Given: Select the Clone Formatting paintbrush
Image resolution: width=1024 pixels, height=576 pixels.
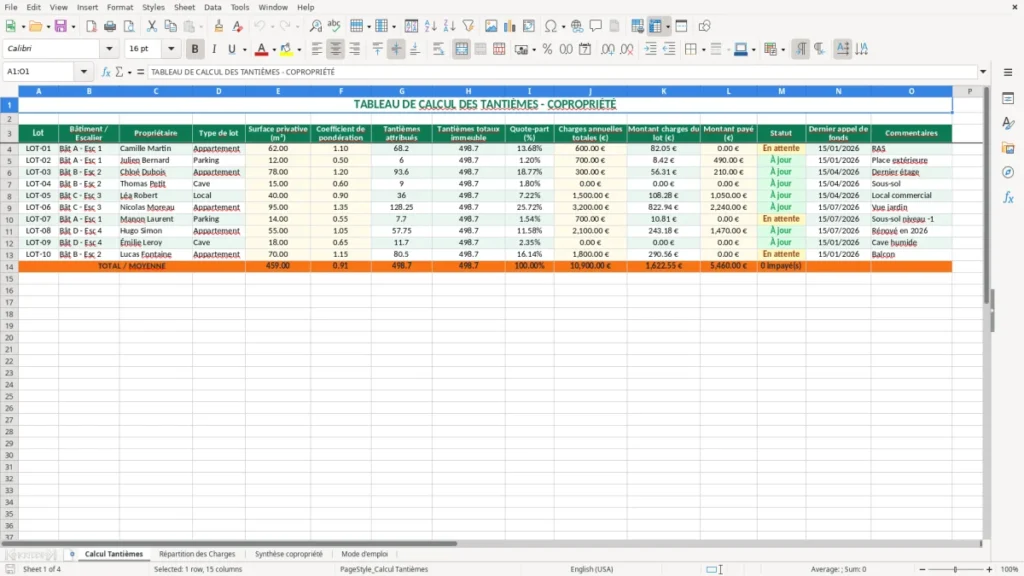Looking at the screenshot, I should [219, 26].
